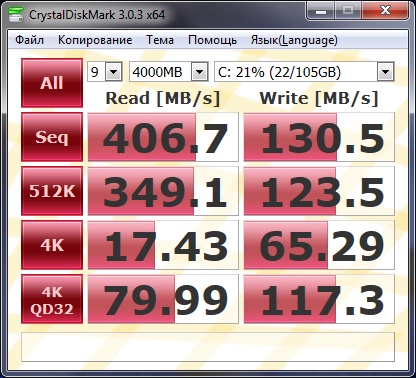Image resolution: width=416 pixels, height=378 pixels.
Task: Maximize the CrystalDiskMark window
Action: coord(348,11)
